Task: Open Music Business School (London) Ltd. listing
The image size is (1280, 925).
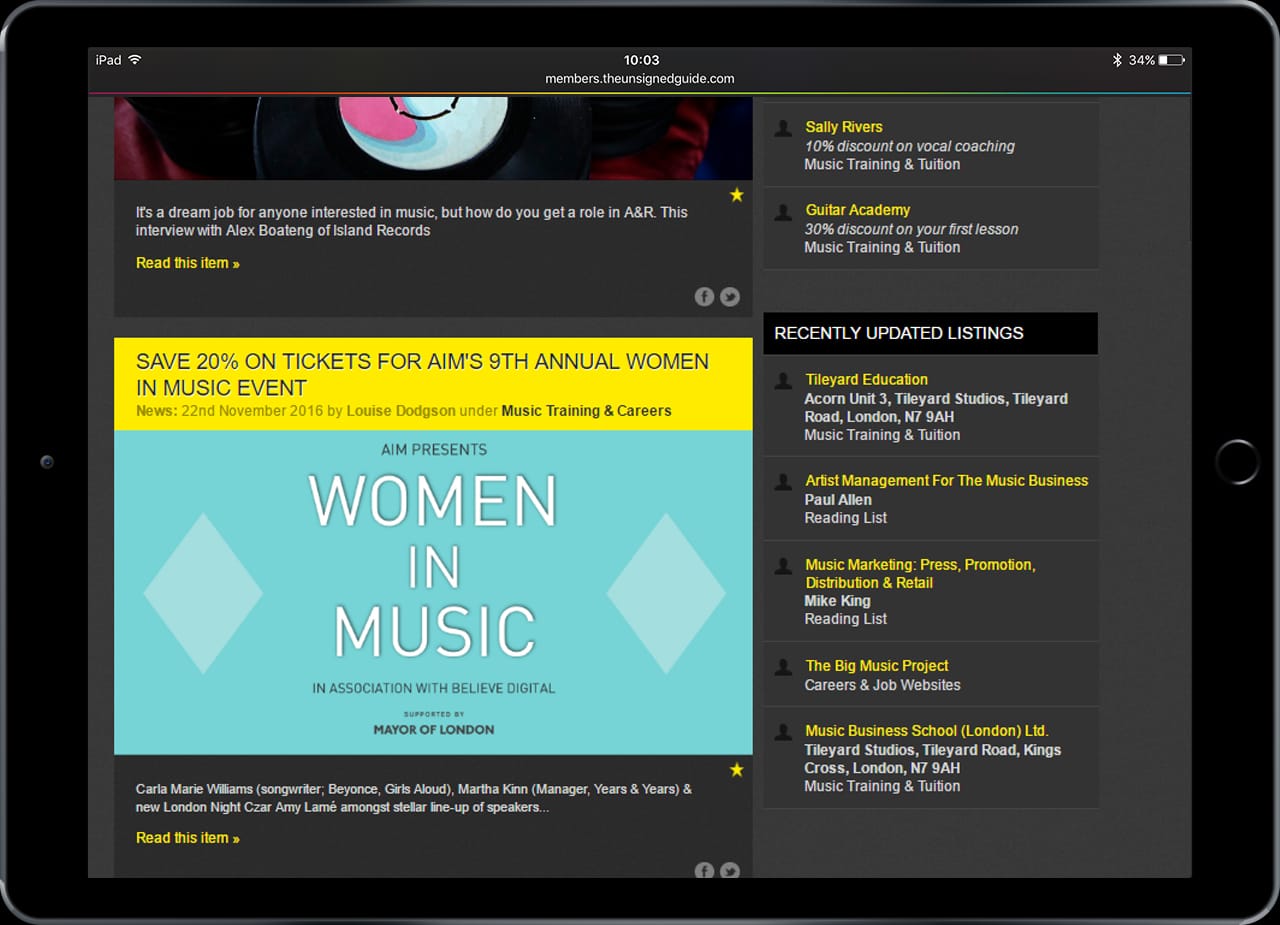Action: click(927, 730)
